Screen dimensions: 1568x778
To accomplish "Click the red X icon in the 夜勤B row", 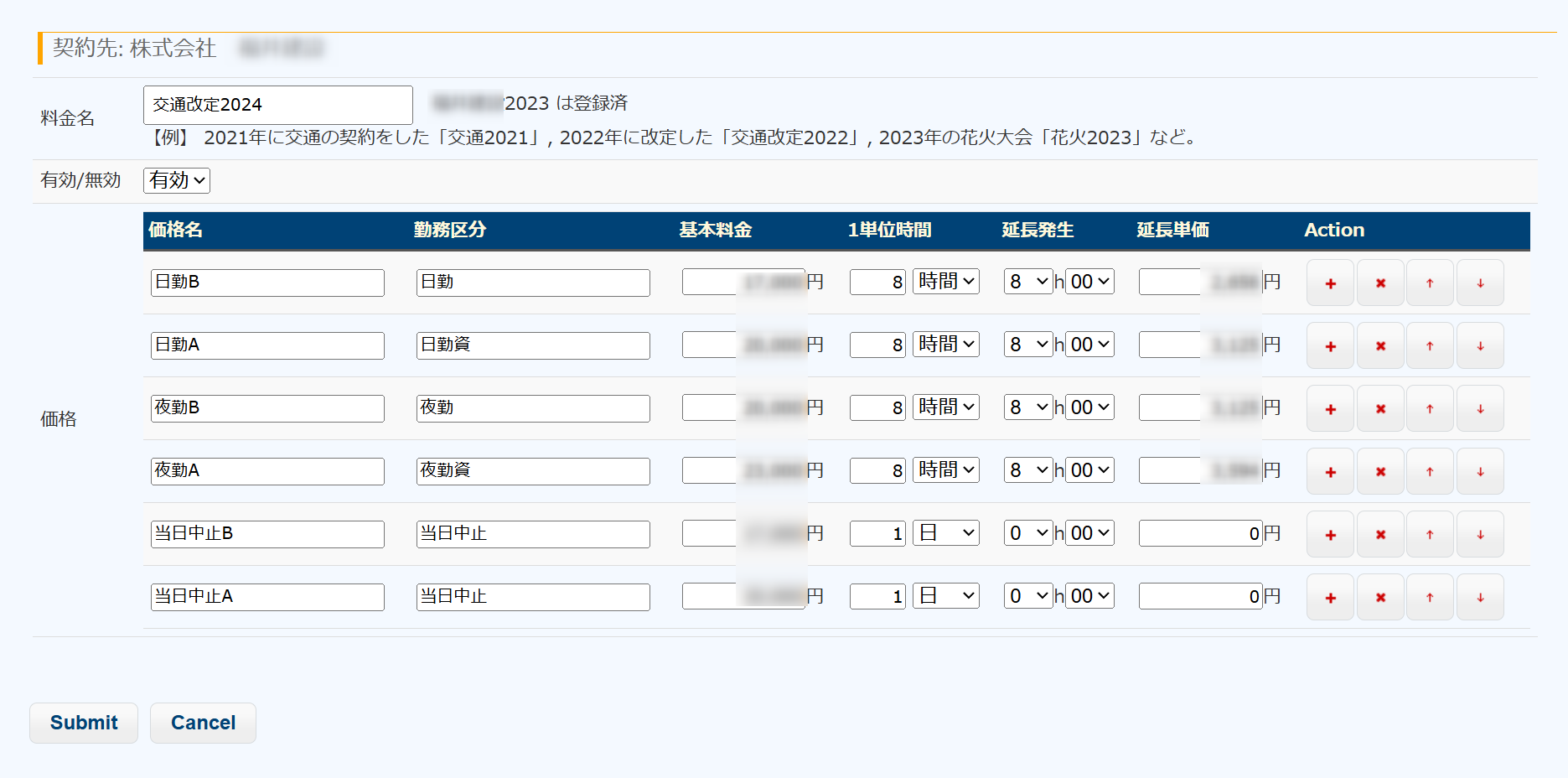I will [1380, 409].
